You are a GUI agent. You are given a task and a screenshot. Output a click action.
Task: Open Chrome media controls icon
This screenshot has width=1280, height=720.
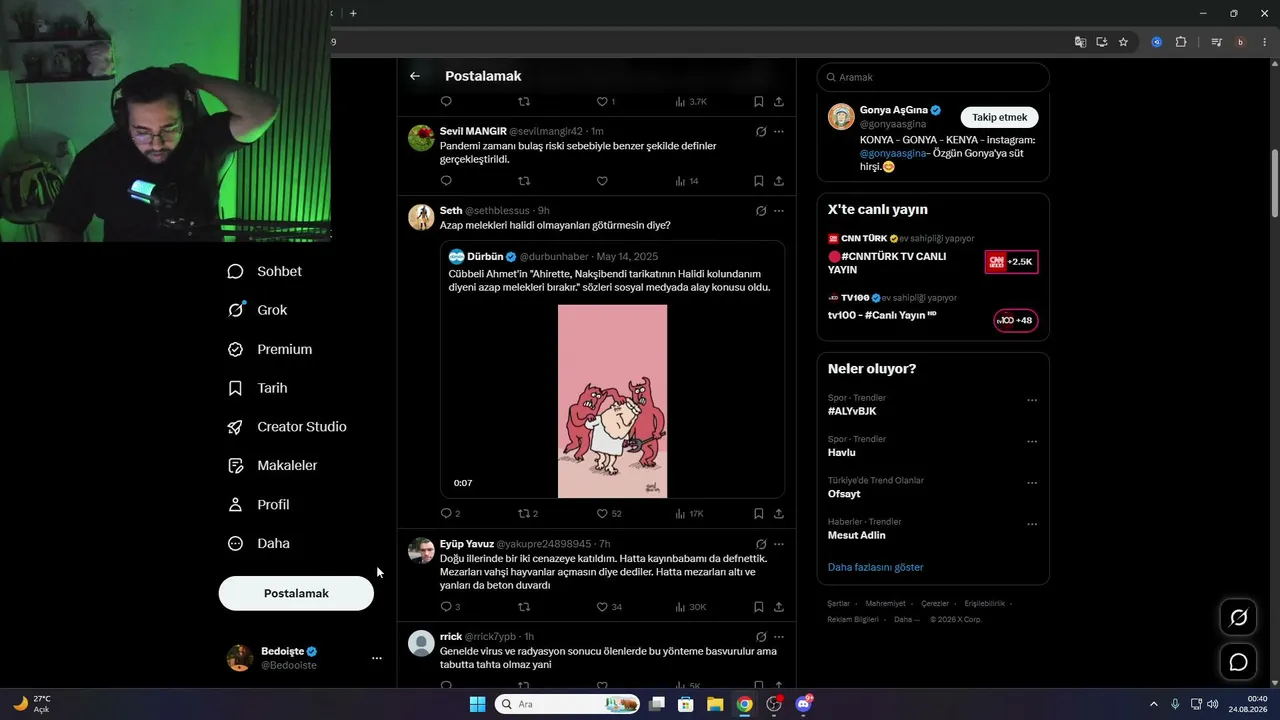point(1216,42)
